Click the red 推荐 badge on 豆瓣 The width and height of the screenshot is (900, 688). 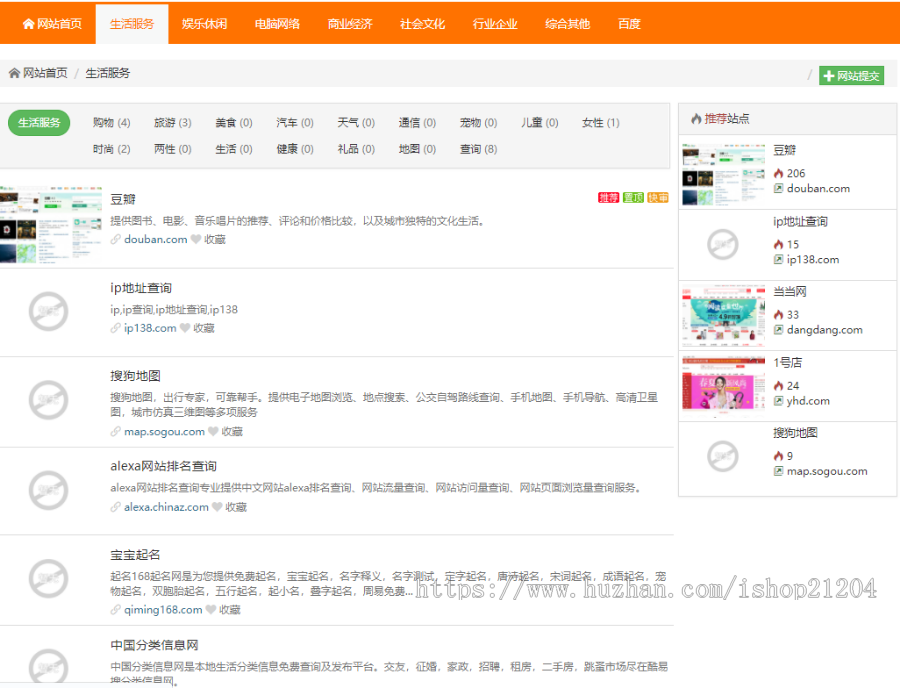point(608,198)
